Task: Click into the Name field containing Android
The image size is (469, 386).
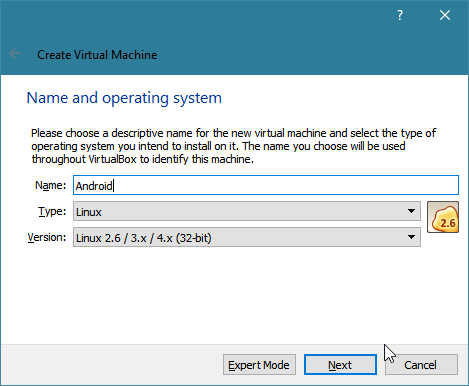Action: click(266, 185)
